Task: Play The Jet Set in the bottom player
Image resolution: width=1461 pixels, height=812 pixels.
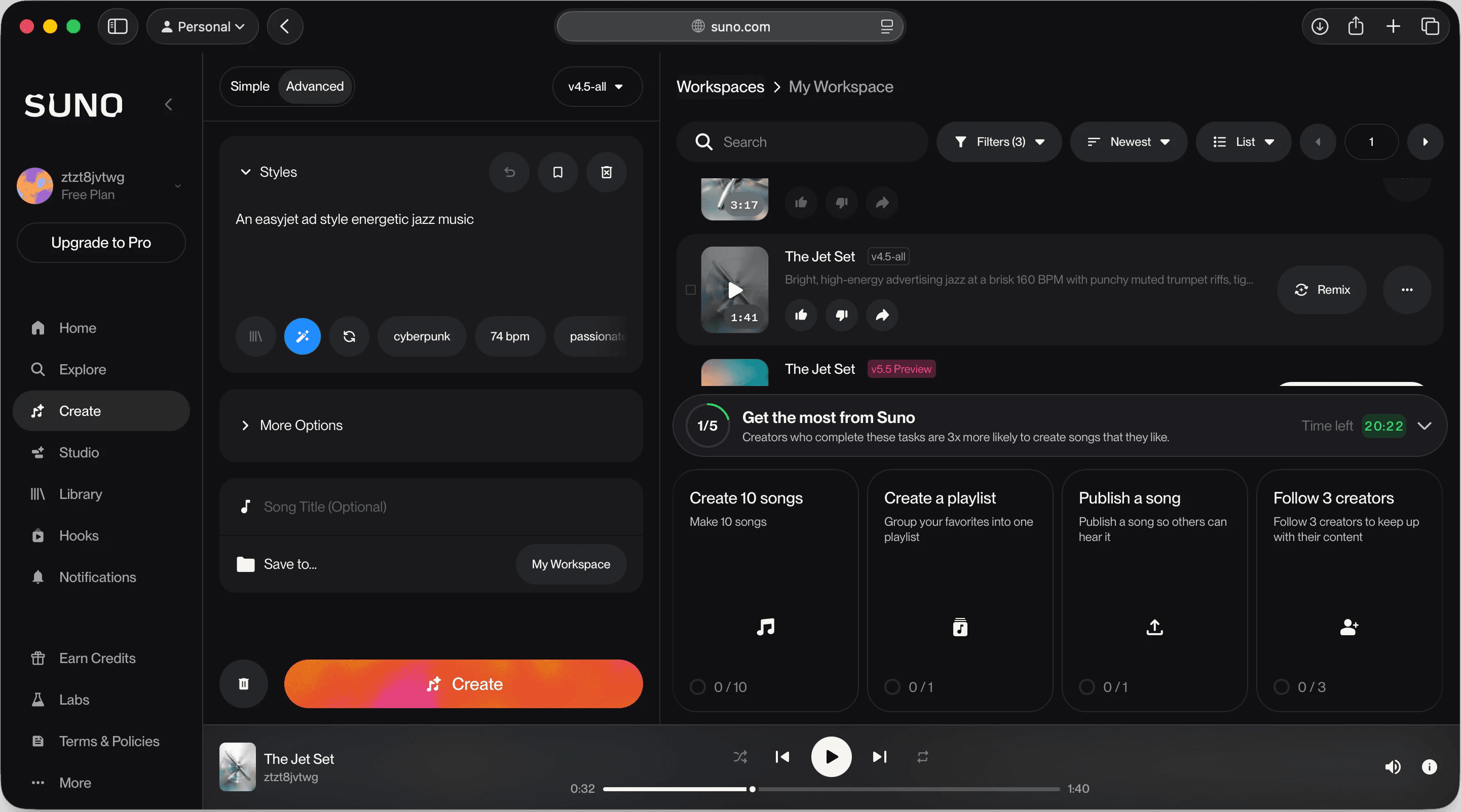Action: pos(831,757)
